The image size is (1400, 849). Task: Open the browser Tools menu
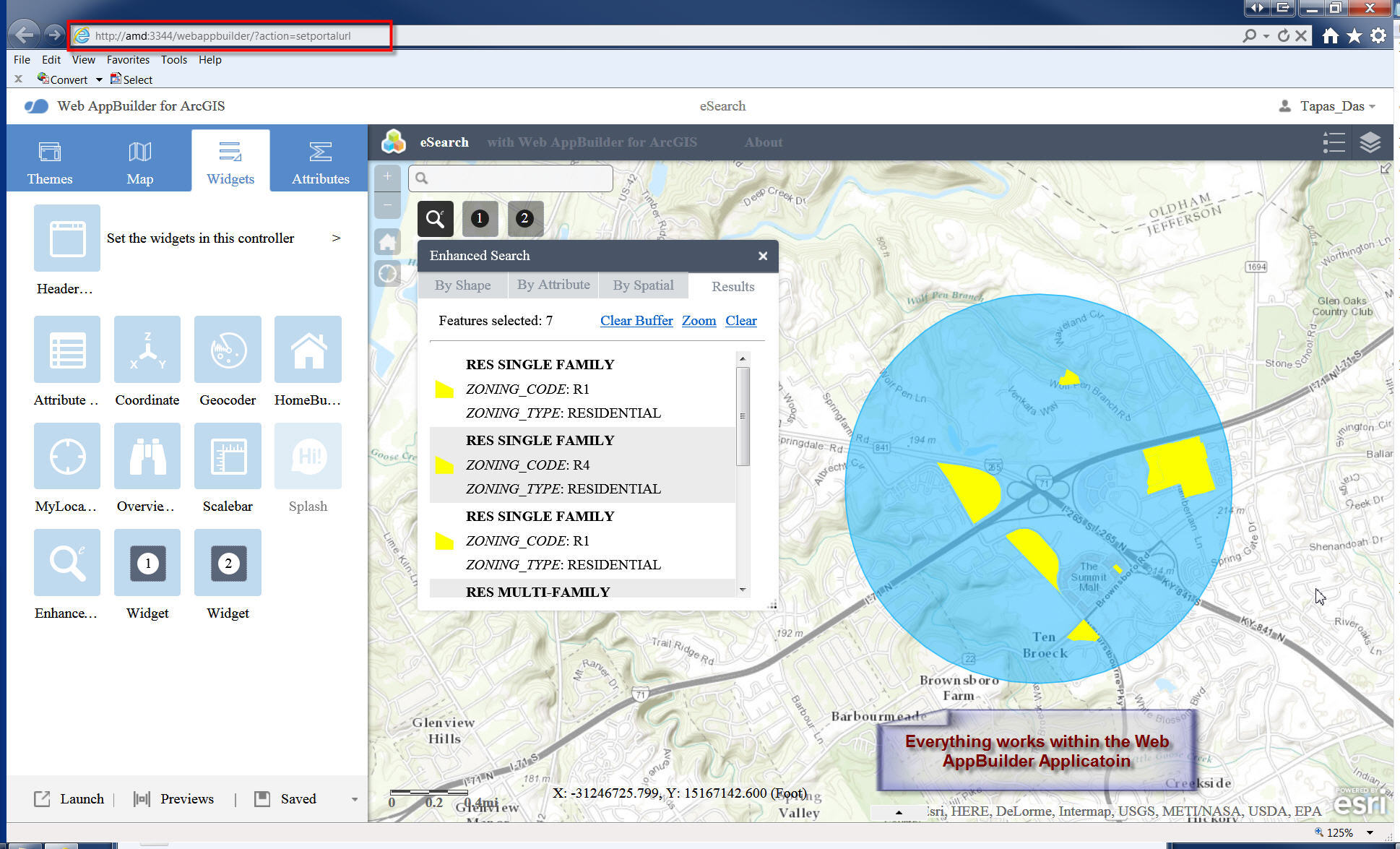click(173, 60)
